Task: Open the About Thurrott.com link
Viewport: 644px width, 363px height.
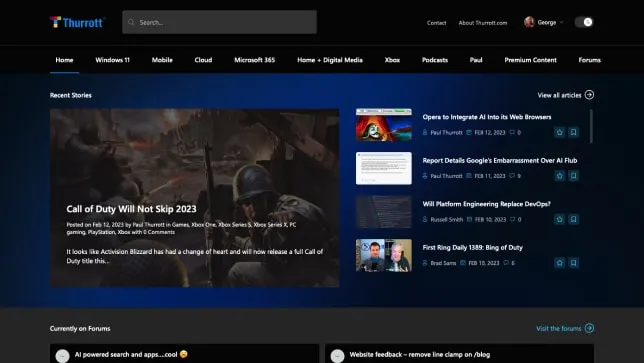Action: click(483, 23)
